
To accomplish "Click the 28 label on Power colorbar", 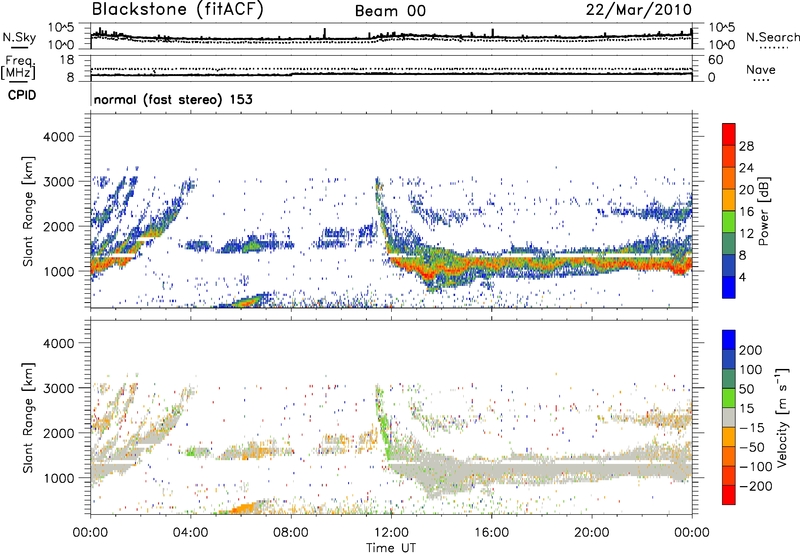I will (746, 146).
